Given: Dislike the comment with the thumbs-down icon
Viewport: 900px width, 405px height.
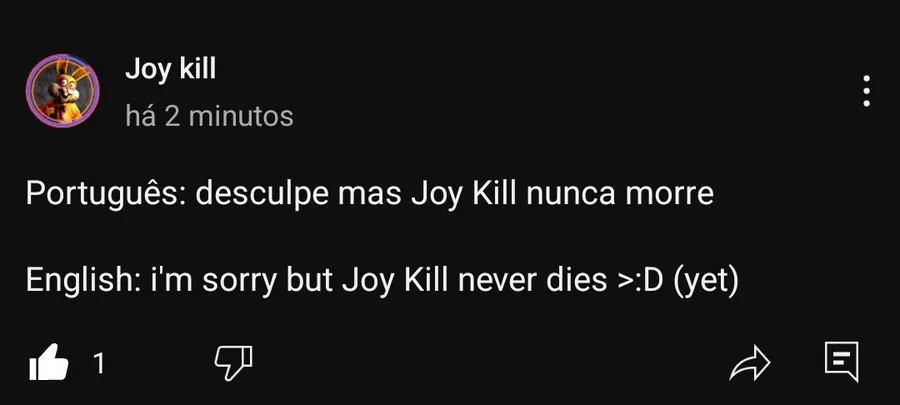Looking at the screenshot, I should (x=234, y=363).
